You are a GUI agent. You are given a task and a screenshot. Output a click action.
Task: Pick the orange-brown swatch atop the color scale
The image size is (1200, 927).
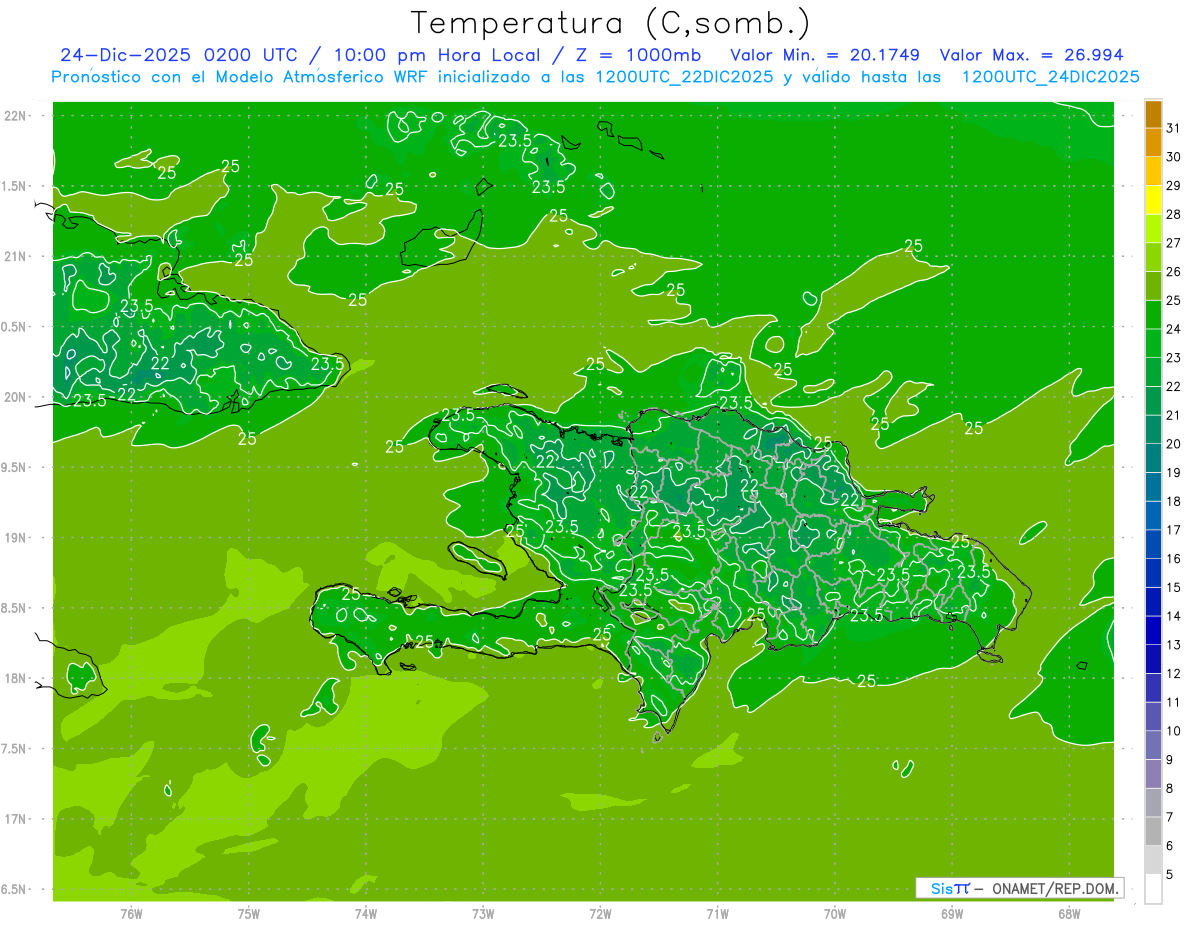click(x=1153, y=114)
